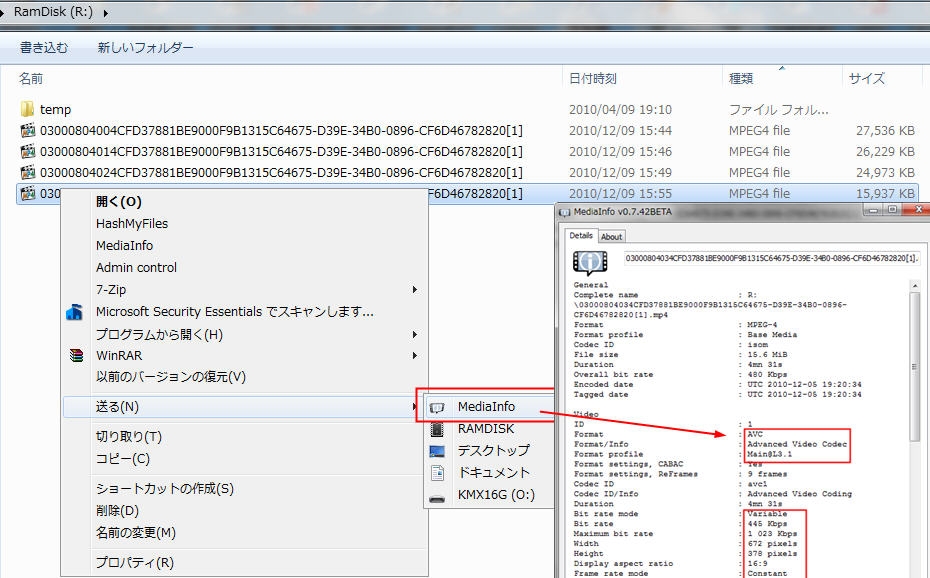930x578 pixels.
Task: Click the Microsoft Security Essentials icon in the context menu
Action: 75,312
